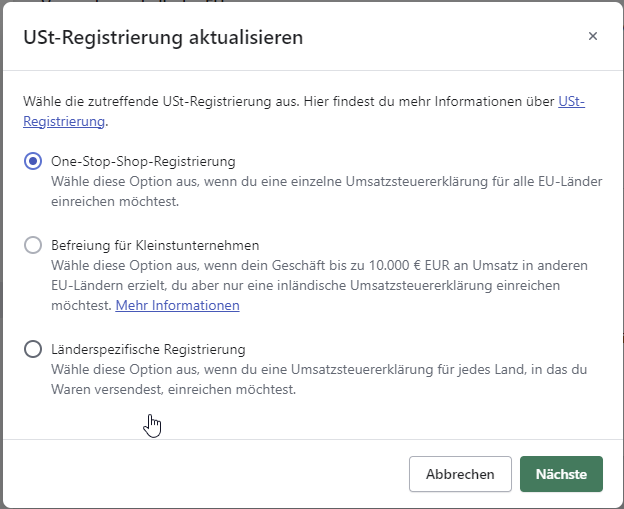Click the '10.000 € EUR' amount text
The width and height of the screenshot is (624, 509).
click(408, 265)
